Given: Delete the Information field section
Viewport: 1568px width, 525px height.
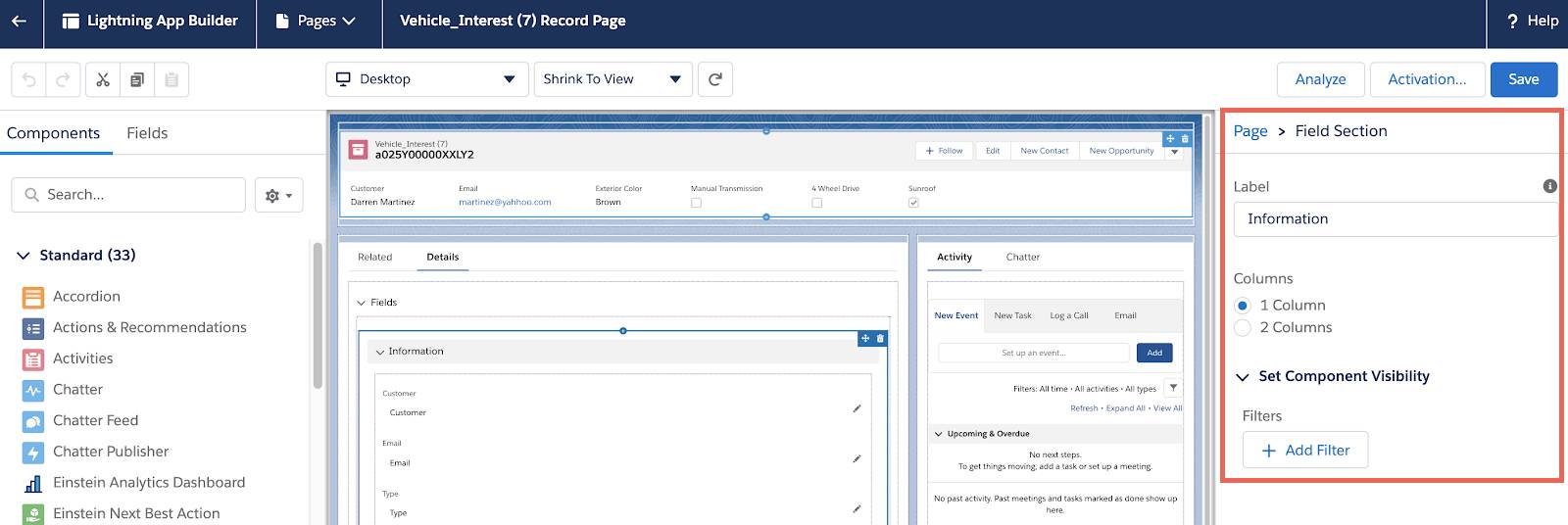Looking at the screenshot, I should [880, 338].
